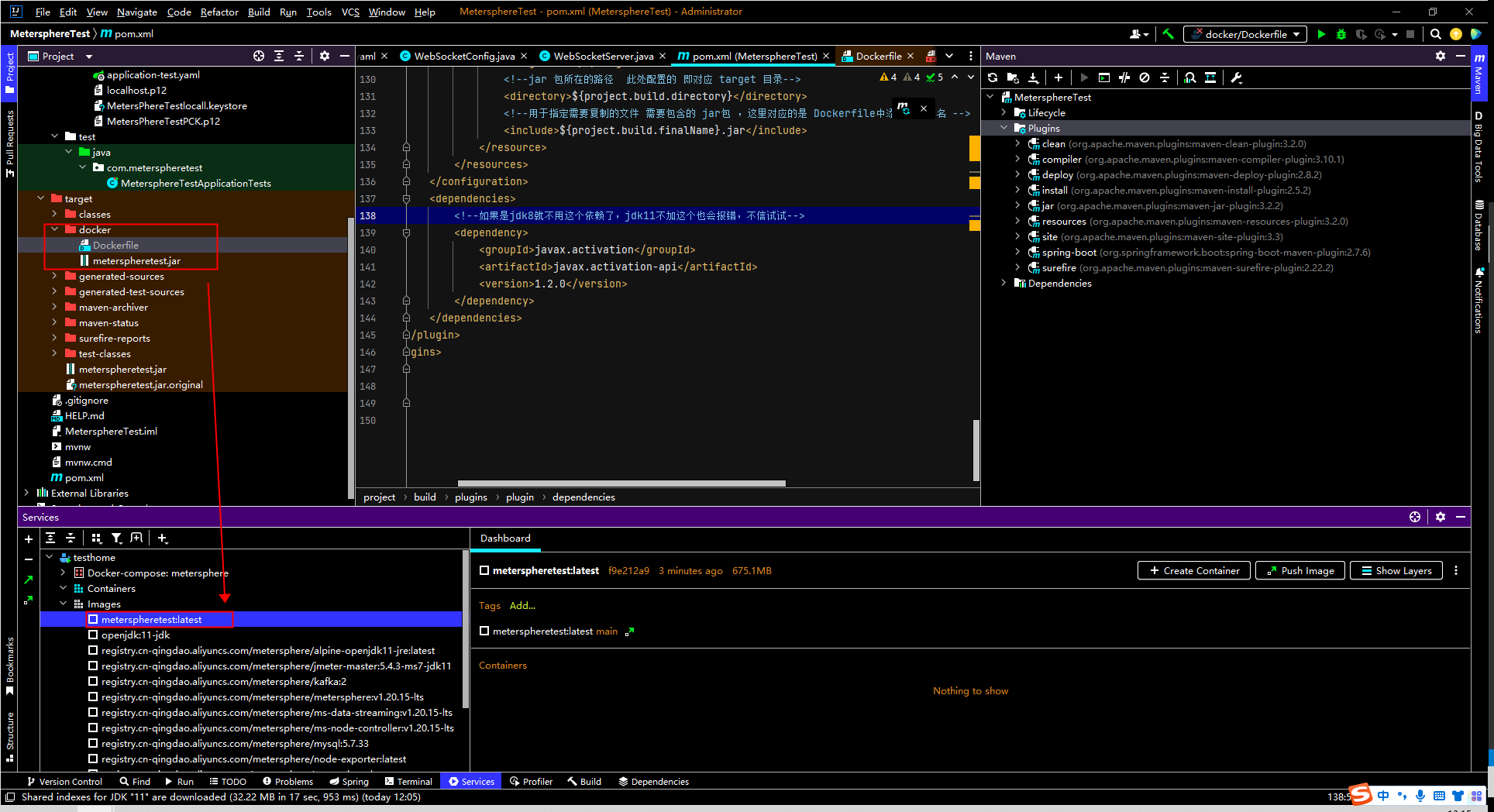Image resolution: width=1494 pixels, height=812 pixels.
Task: Open Services panel gear settings
Action: (x=1440, y=517)
